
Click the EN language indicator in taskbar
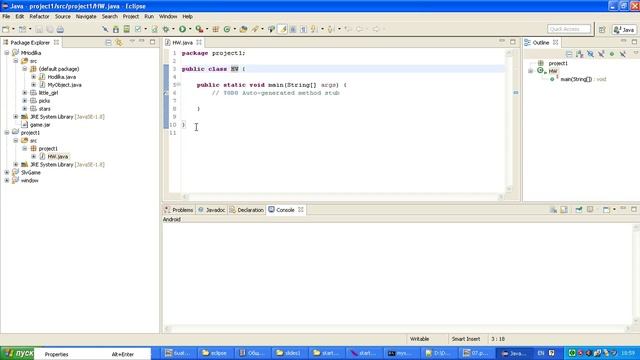click(x=541, y=353)
